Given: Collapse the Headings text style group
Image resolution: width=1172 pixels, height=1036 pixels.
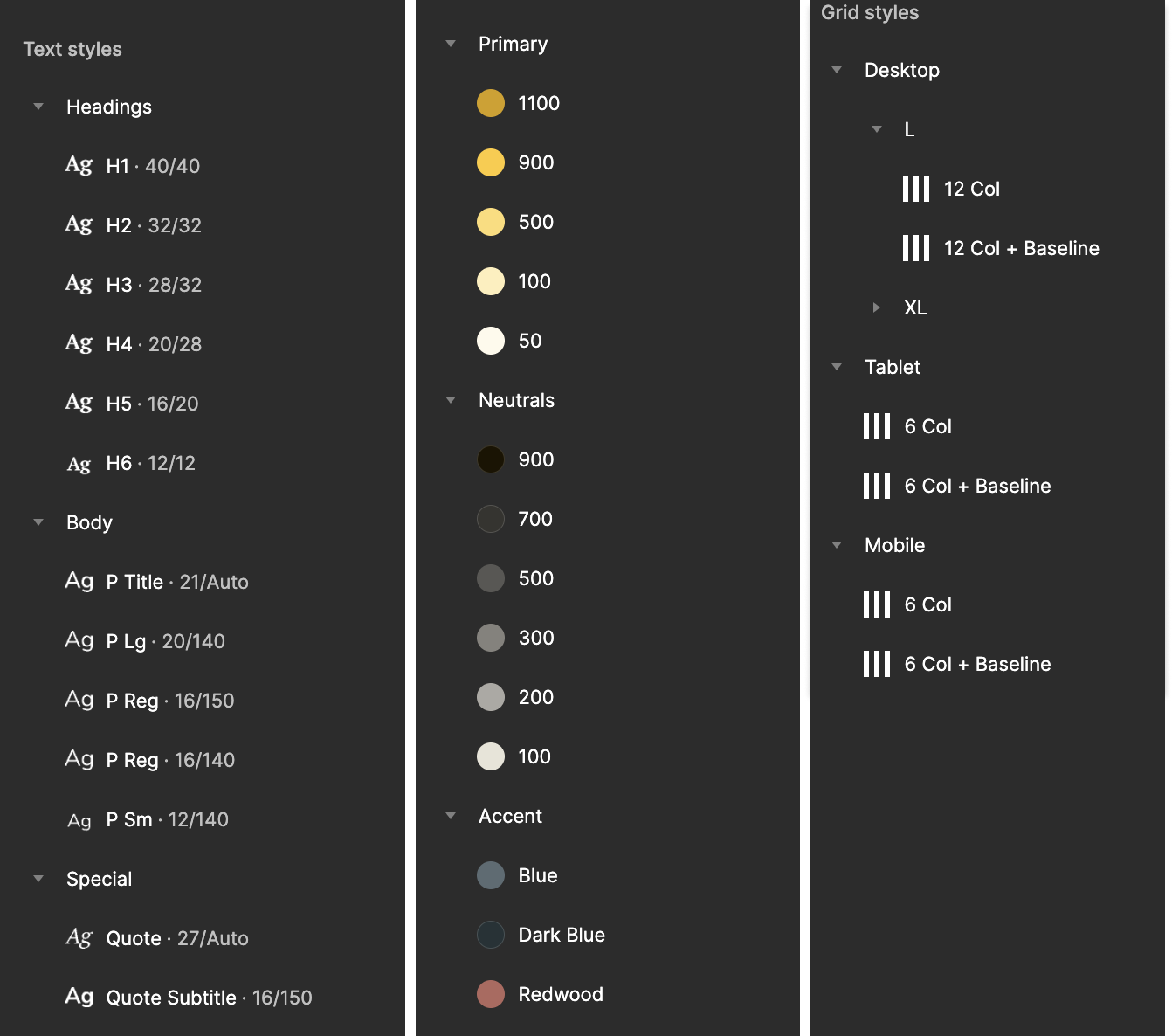Looking at the screenshot, I should click(38, 107).
